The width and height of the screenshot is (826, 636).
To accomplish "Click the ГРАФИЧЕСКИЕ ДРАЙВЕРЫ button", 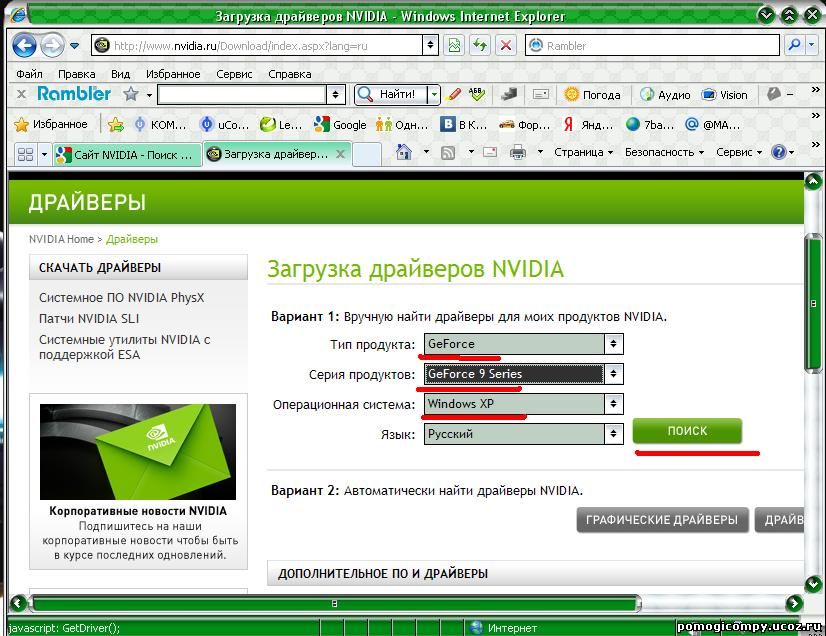I will tap(662, 520).
